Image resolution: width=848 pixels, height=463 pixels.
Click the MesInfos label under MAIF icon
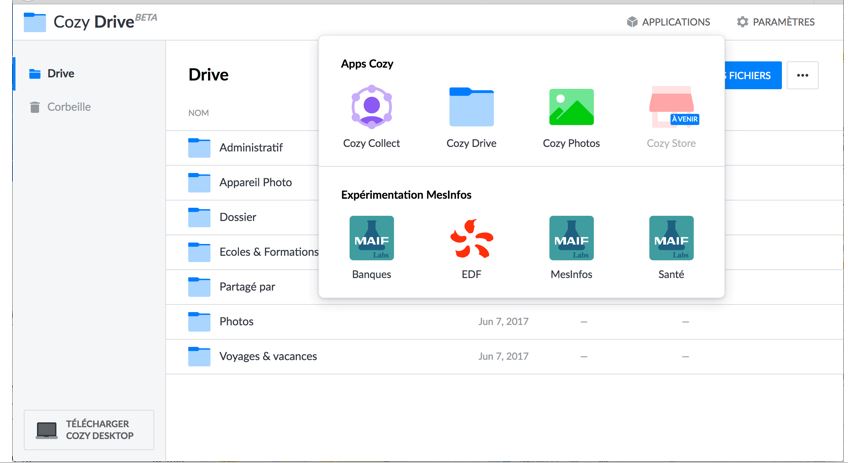pyautogui.click(x=571, y=274)
